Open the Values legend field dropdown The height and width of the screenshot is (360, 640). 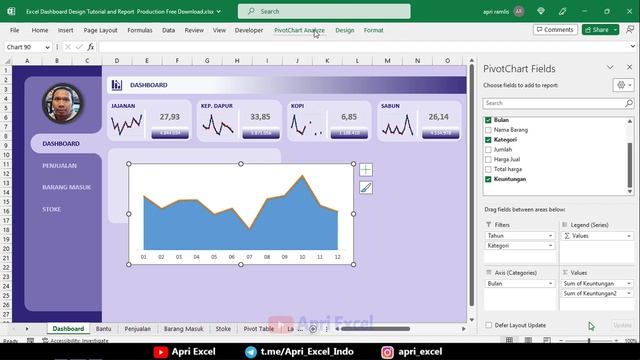(629, 236)
